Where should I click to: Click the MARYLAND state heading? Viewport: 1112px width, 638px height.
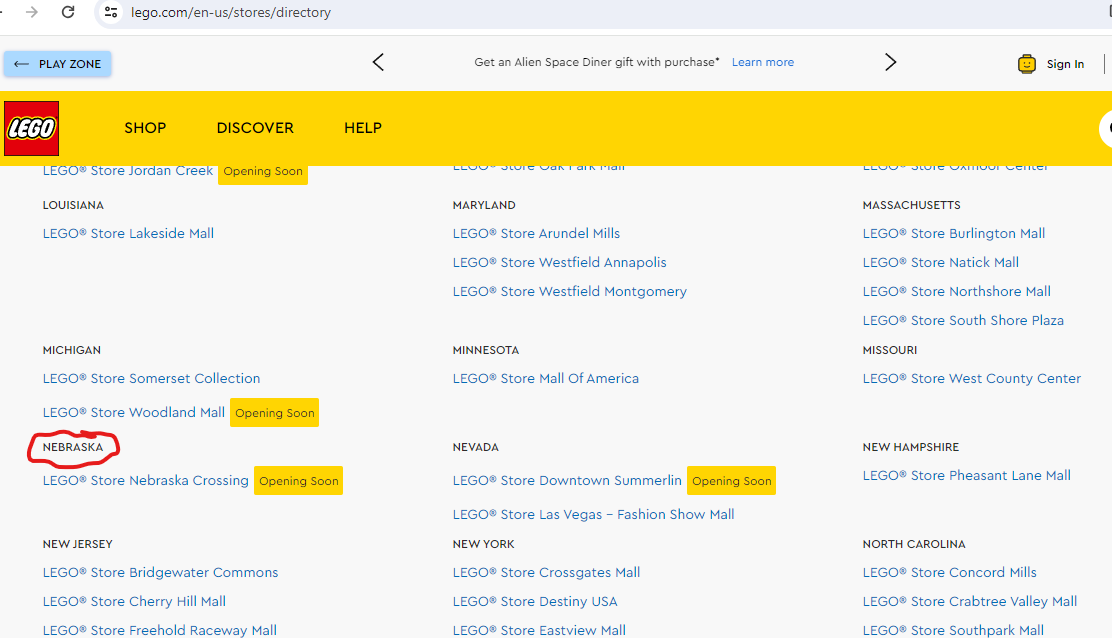pyautogui.click(x=484, y=206)
